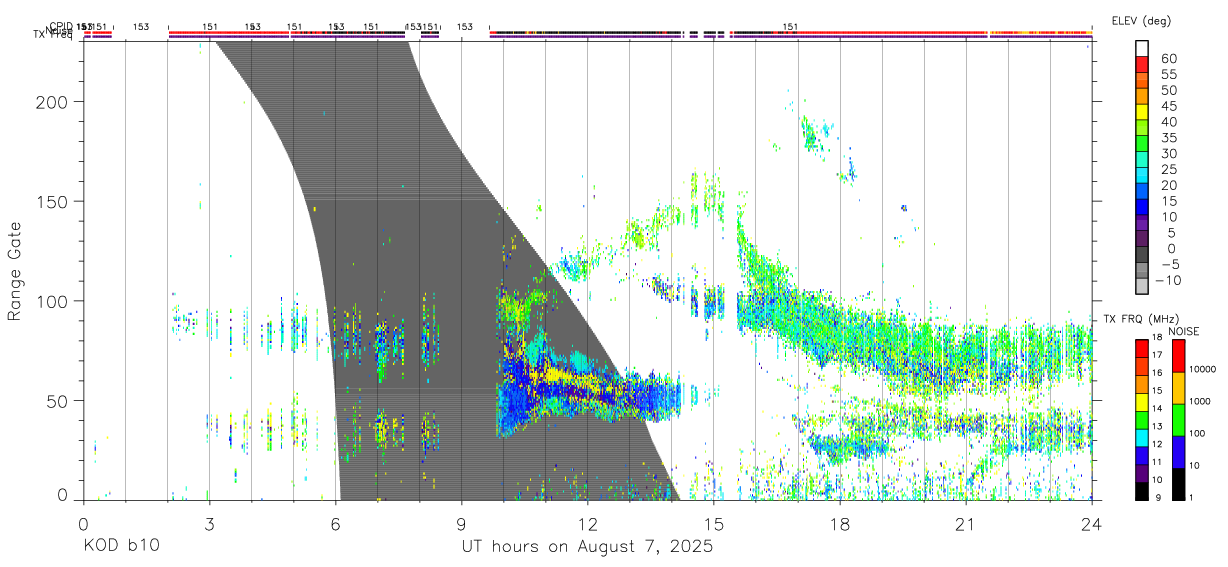Click the '151' CPID label above hour 17

(x=790, y=26)
